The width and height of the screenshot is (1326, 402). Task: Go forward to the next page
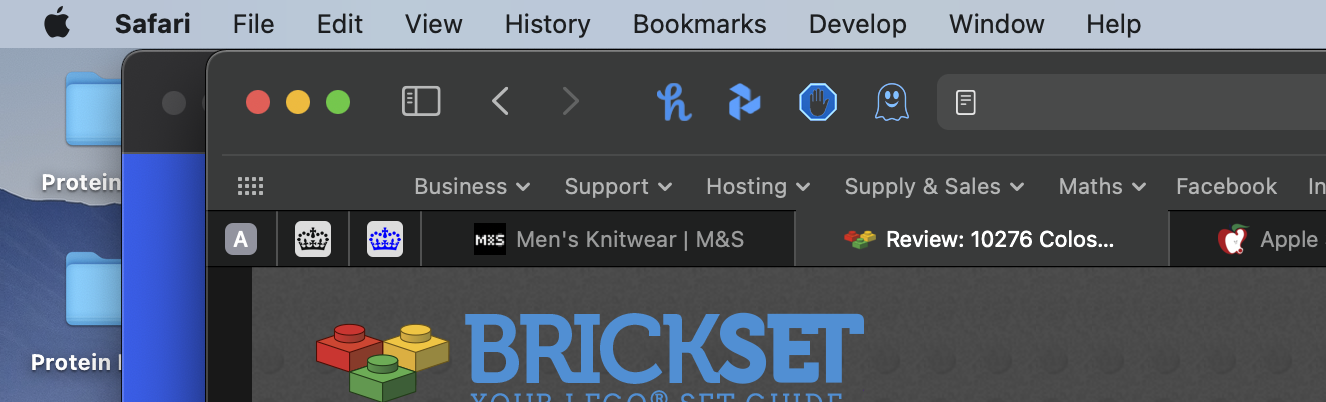(x=570, y=101)
